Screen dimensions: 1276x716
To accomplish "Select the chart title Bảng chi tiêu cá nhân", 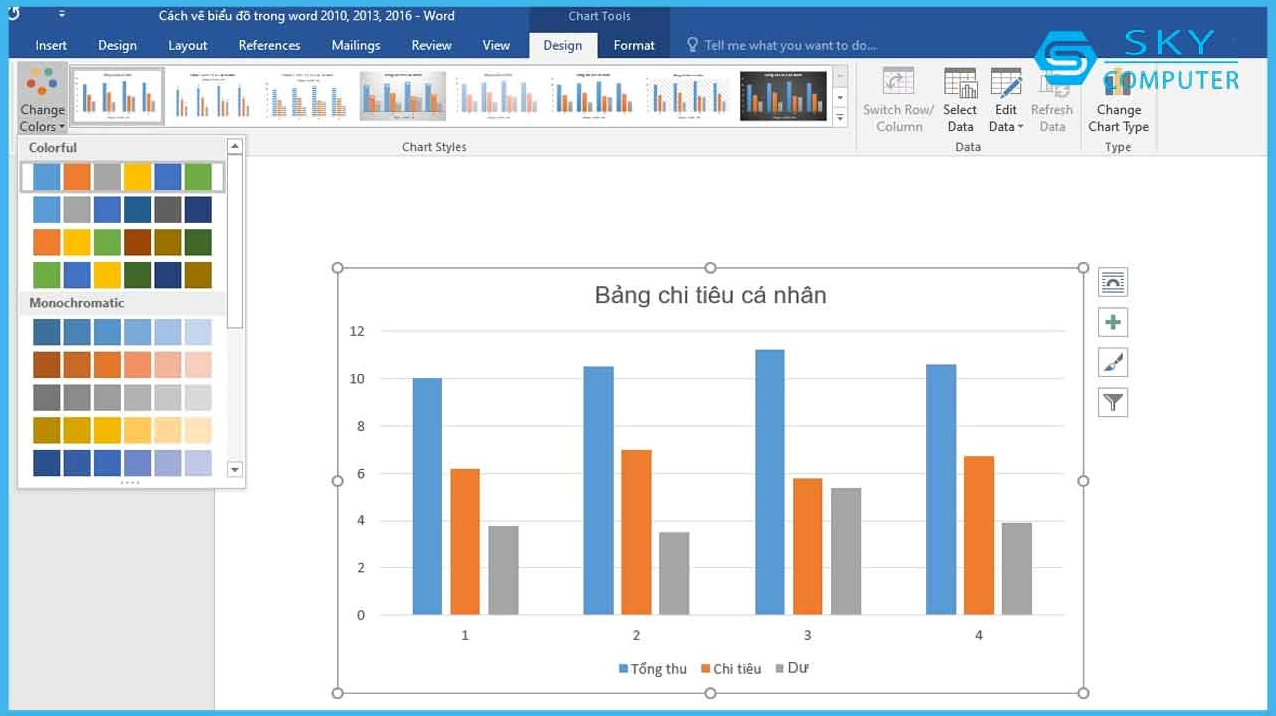I will [710, 295].
